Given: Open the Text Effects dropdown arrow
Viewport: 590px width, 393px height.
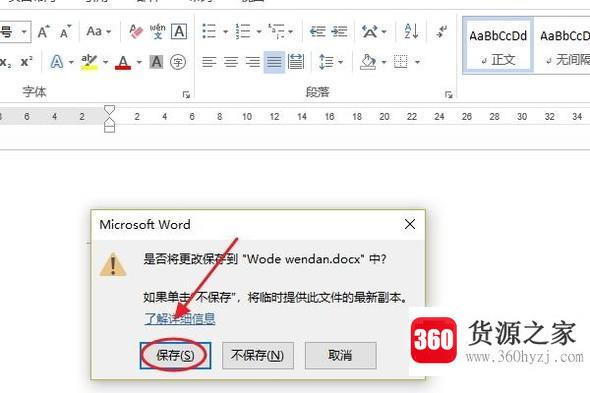Looking at the screenshot, I should [x=71, y=62].
